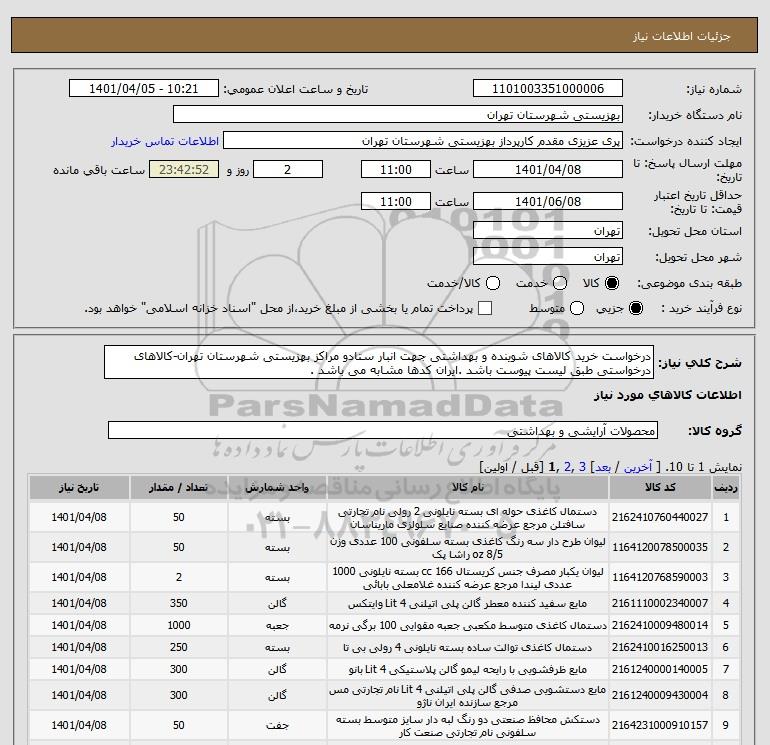Screen dimensions: 770x745
Task: Select the جزیی purchase type radio
Action: [x=635, y=308]
